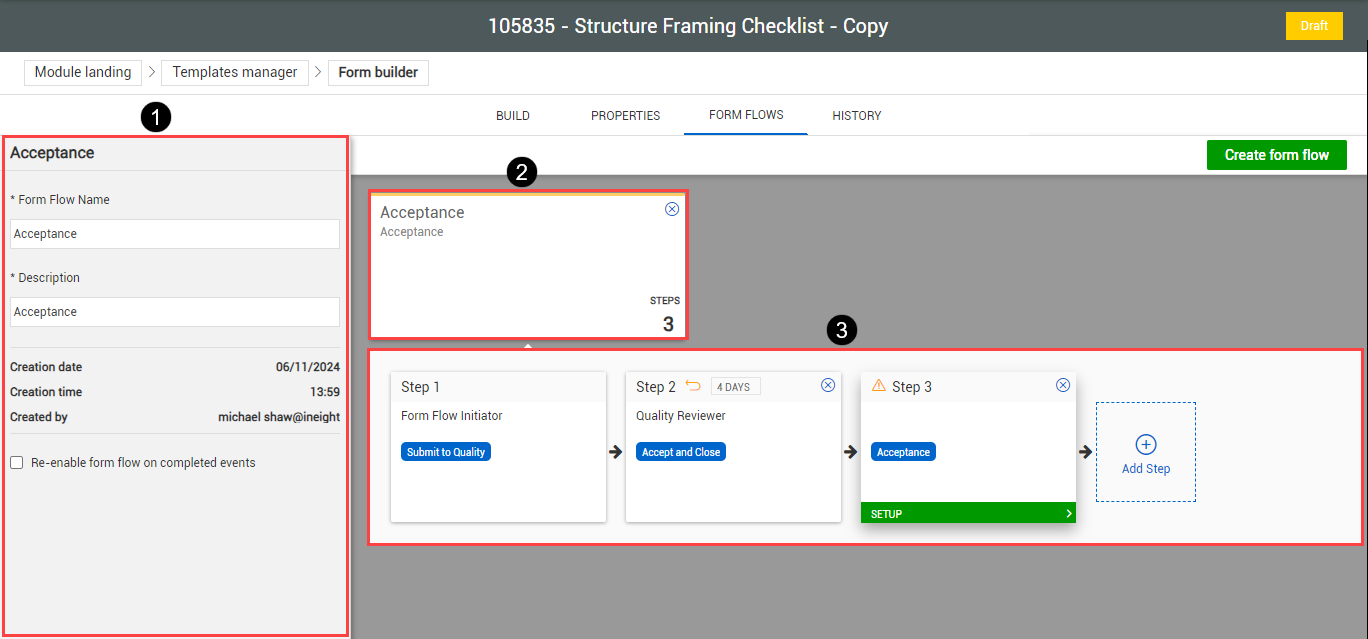
Task: Enable re-enable form flow on completed events
Action: coord(17,463)
